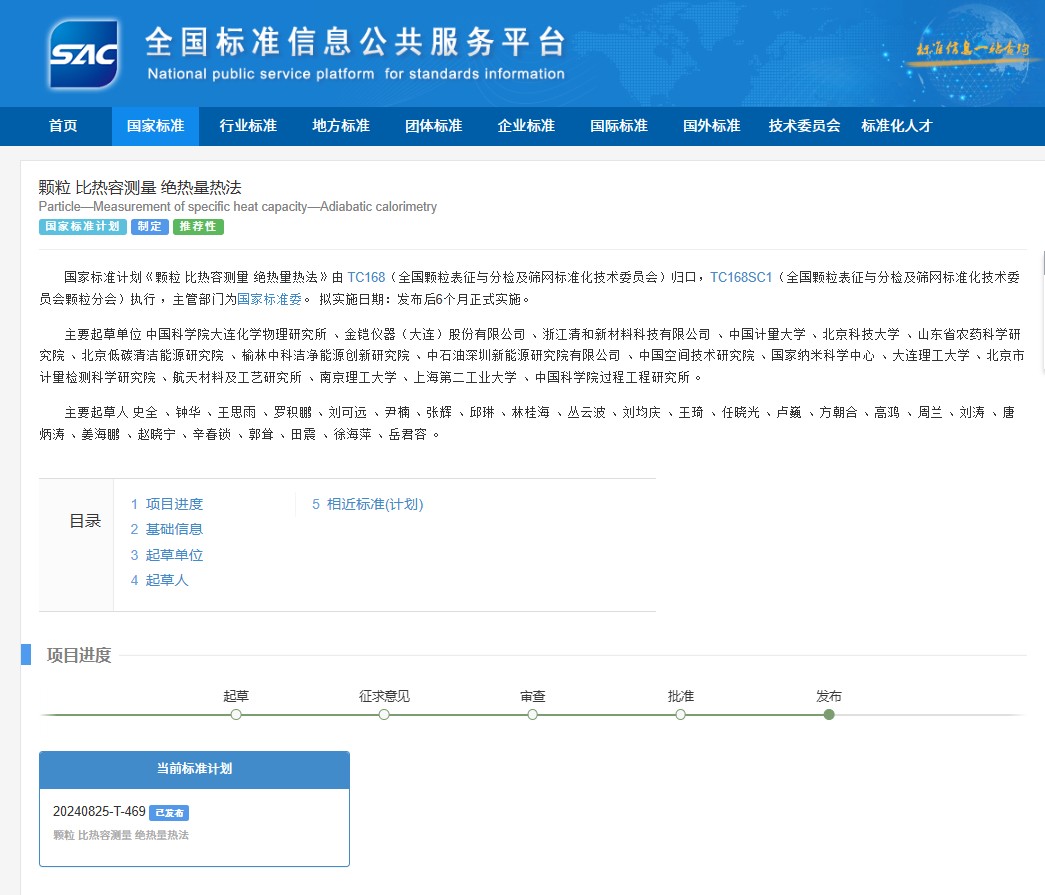This screenshot has width=1045, height=895.
Task: Open the 技术委员会 menu item
Action: click(x=804, y=126)
